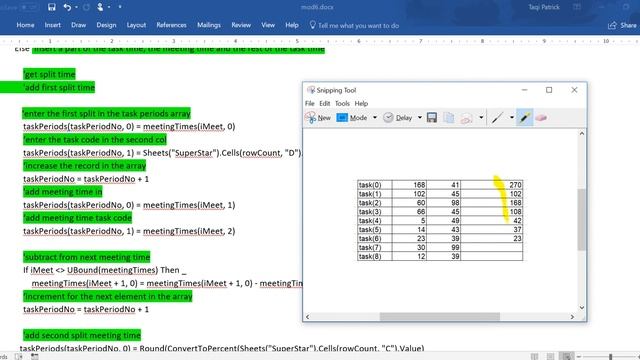Open Customize Quick Access Toolbar dropdown

[120, 7]
